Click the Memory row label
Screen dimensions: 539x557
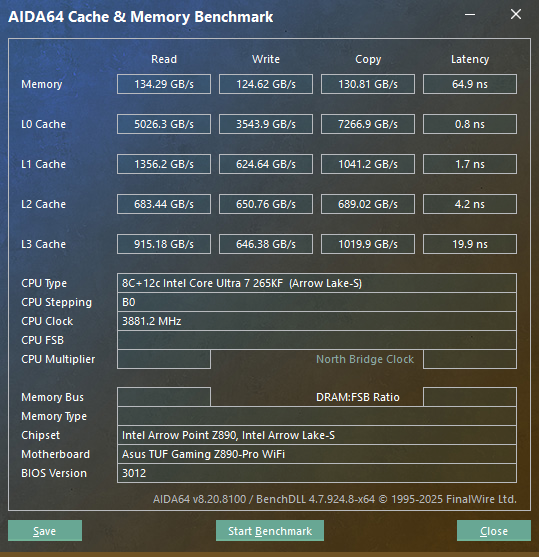[42, 84]
